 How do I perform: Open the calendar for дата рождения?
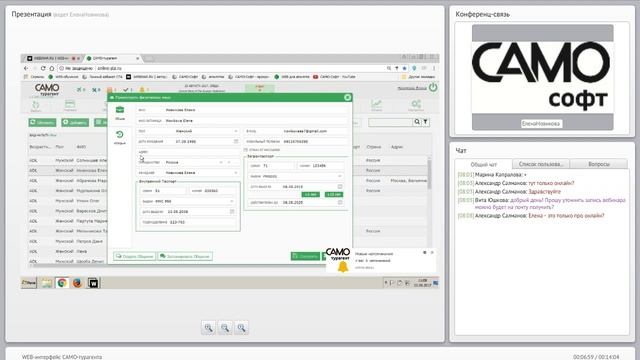tap(236, 141)
